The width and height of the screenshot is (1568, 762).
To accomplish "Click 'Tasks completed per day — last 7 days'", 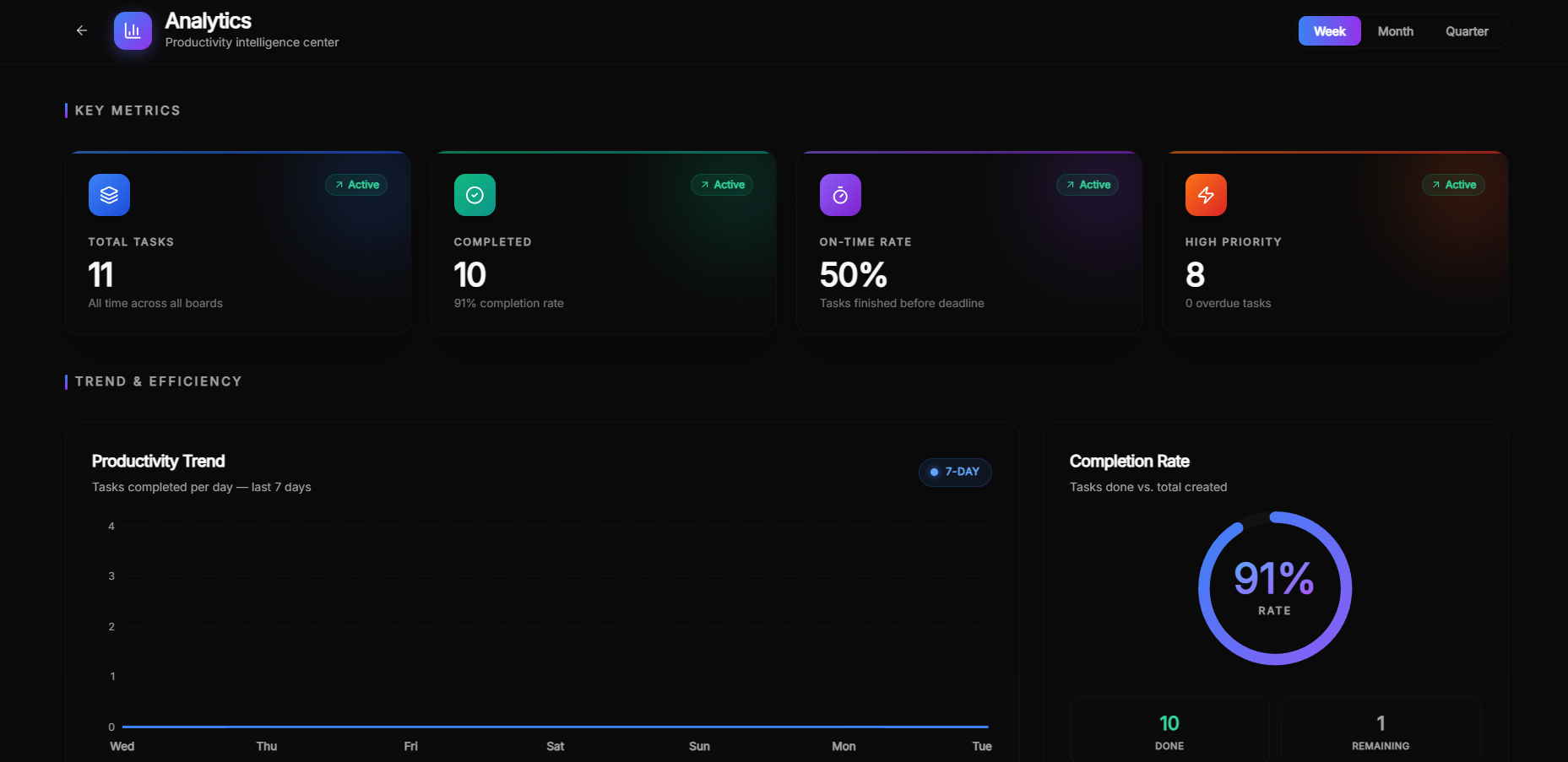I will [x=201, y=487].
